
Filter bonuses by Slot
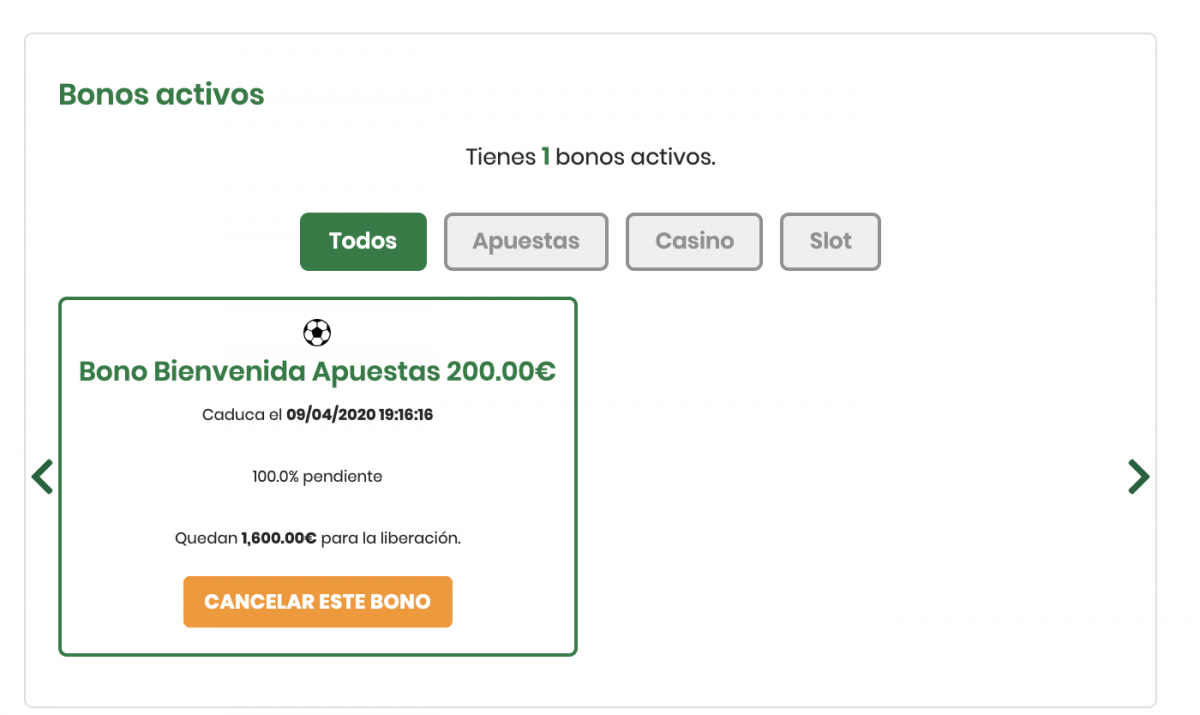click(830, 241)
